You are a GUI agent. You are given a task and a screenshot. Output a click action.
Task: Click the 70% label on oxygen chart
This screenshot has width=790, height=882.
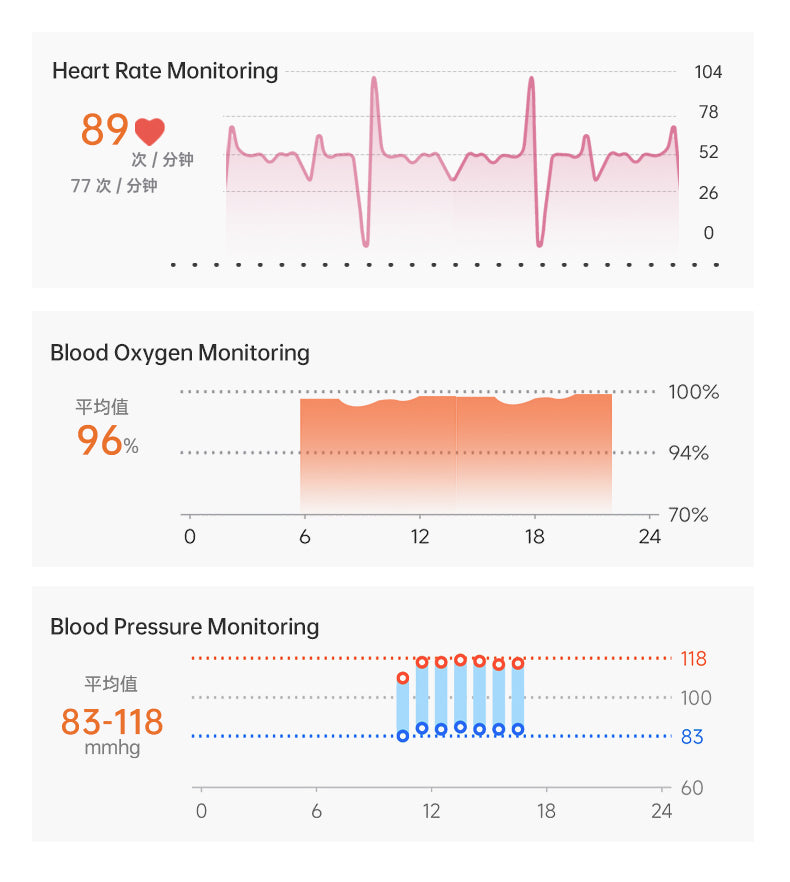pyautogui.click(x=688, y=515)
